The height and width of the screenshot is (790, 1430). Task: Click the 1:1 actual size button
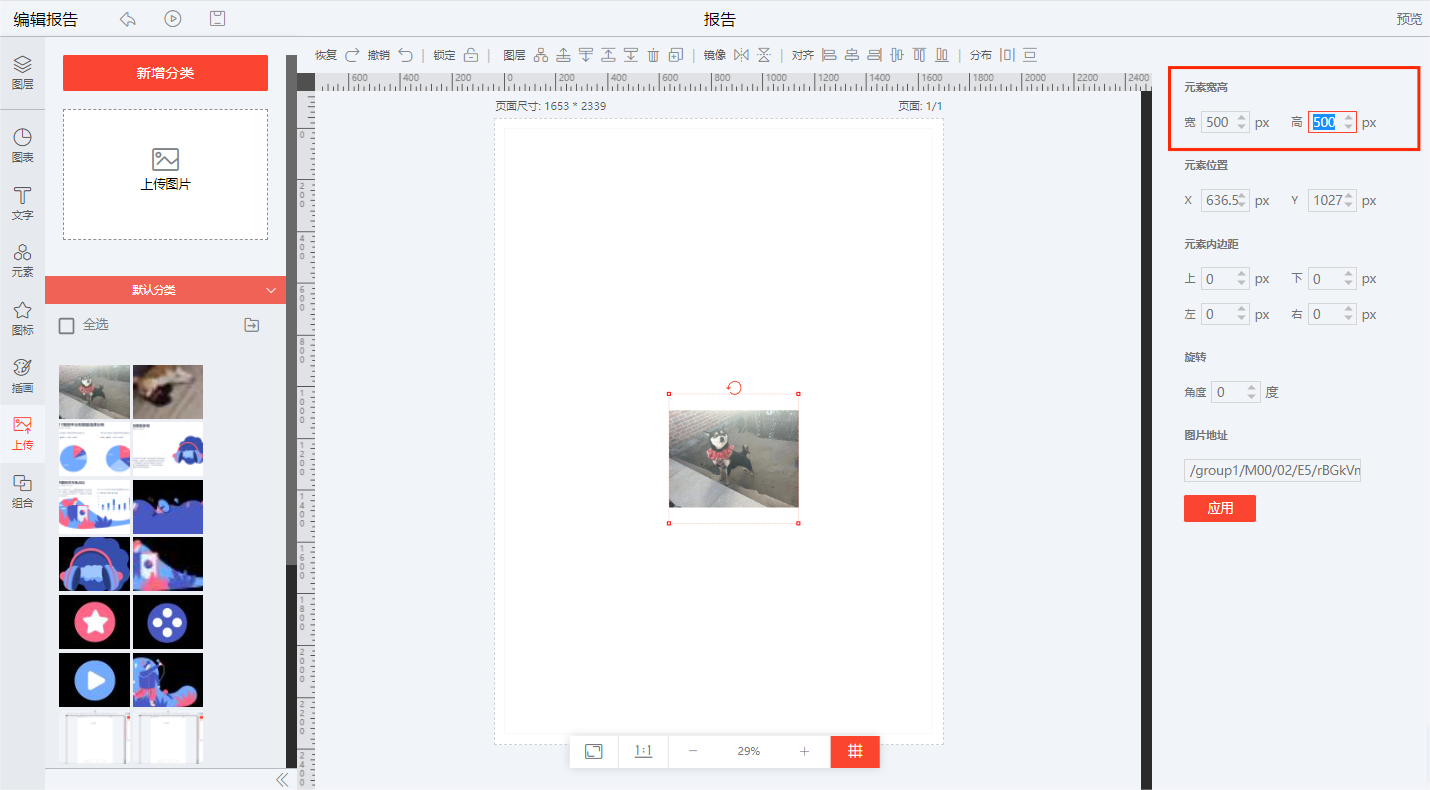point(643,751)
